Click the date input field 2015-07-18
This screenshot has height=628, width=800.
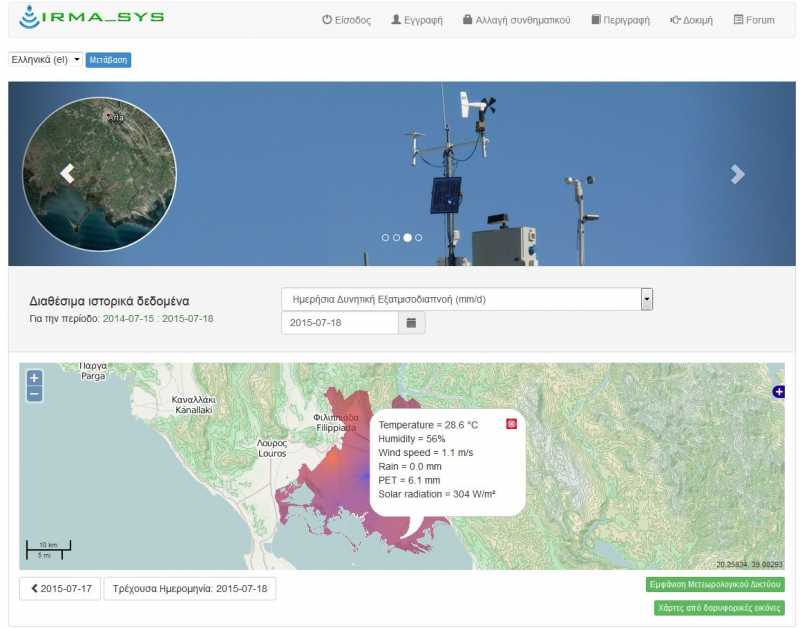340,323
